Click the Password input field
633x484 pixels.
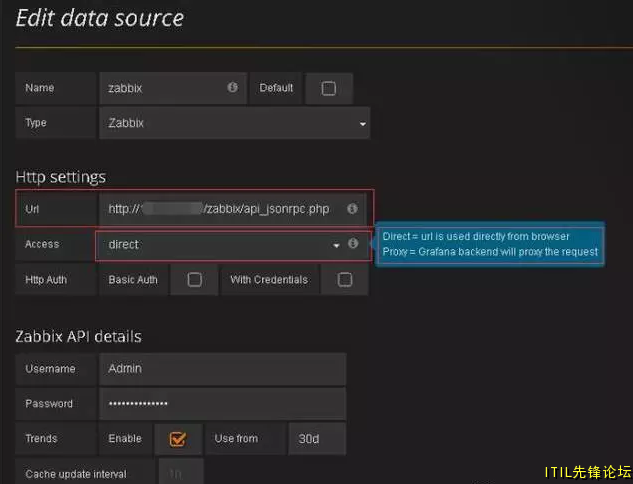(x=222, y=404)
